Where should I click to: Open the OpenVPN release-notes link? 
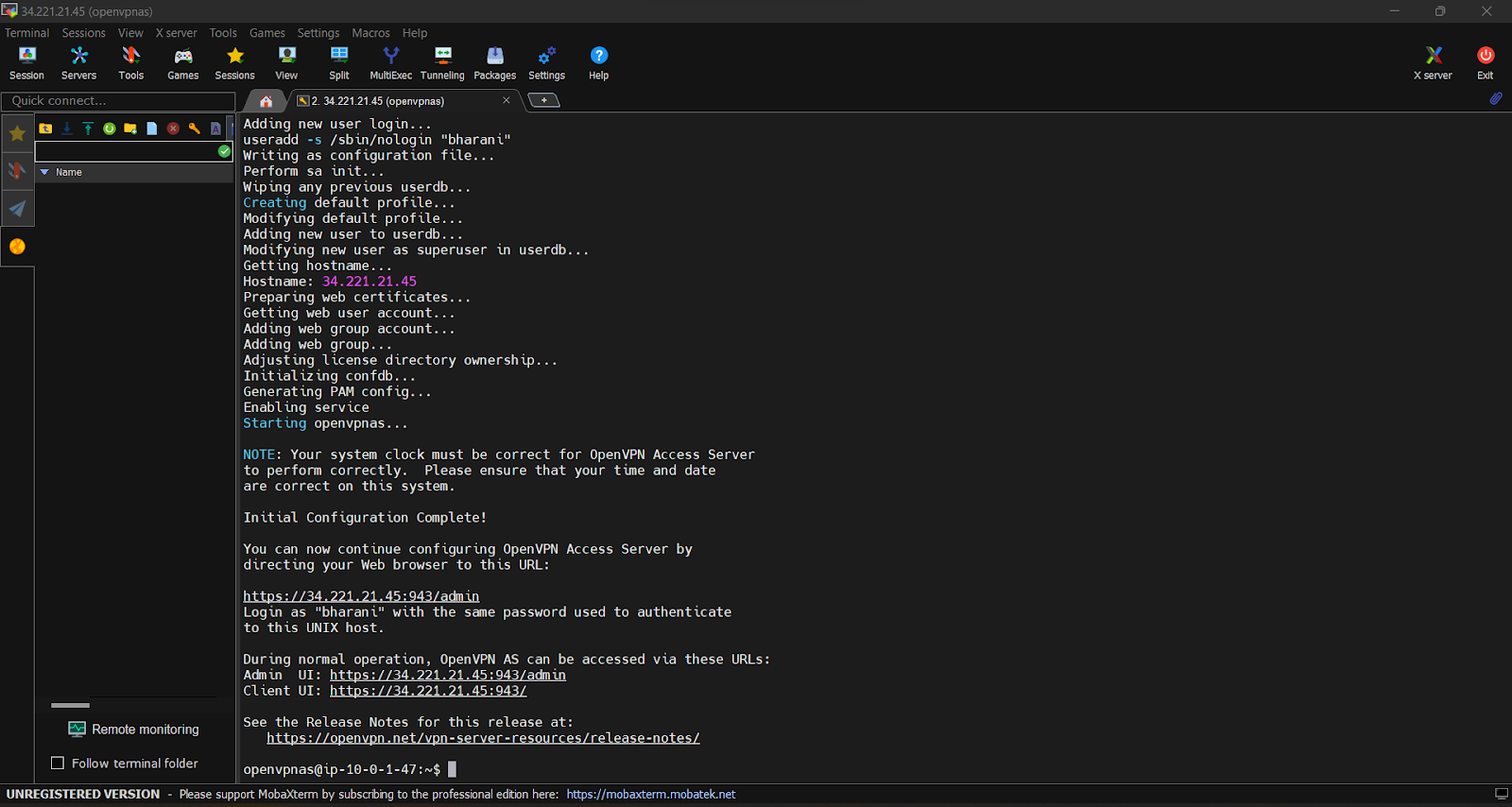coord(483,738)
